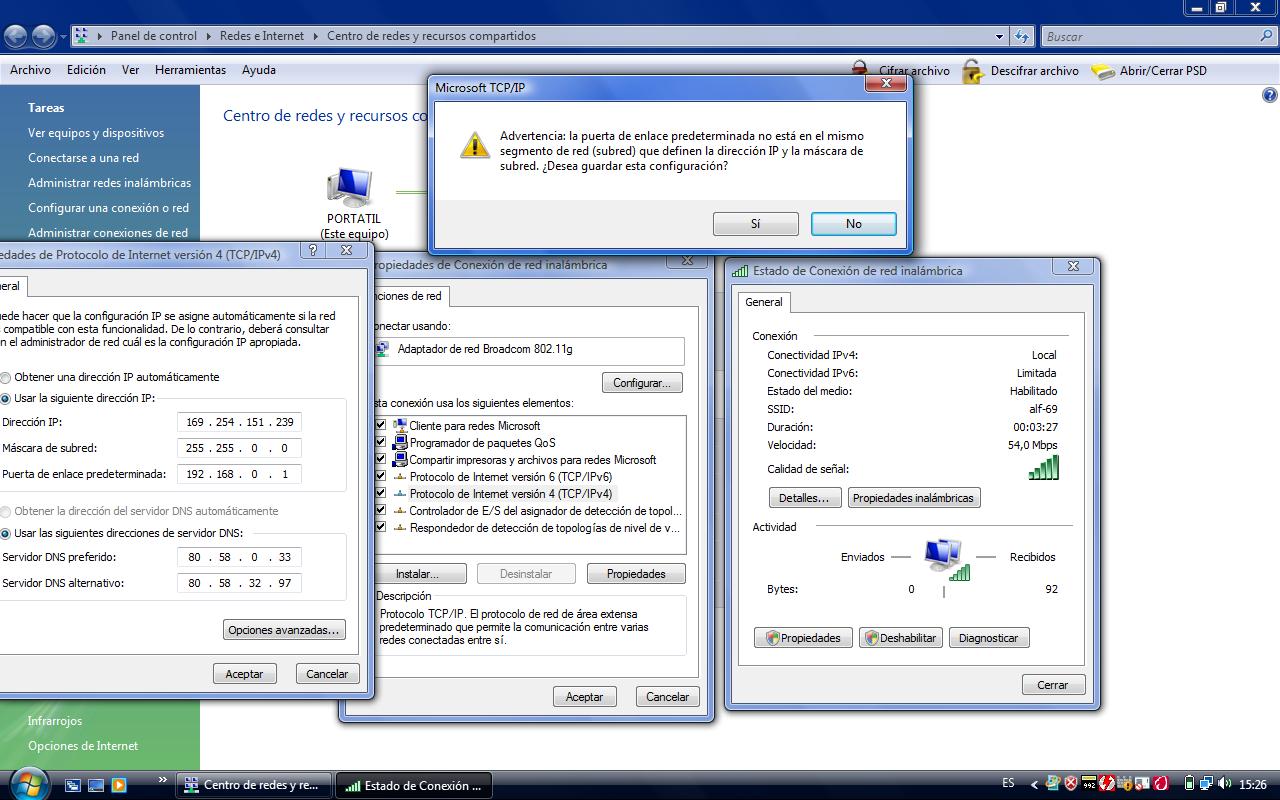Viewport: 1280px width, 800px height.
Task: Select Obtener una dirección IP automáticamente
Action: [x=6, y=378]
